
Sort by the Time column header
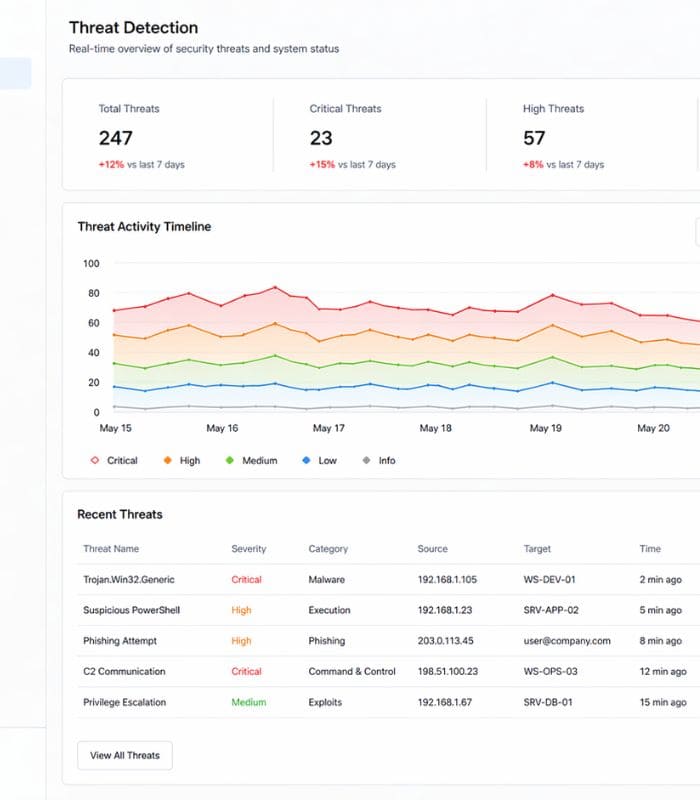coord(650,549)
